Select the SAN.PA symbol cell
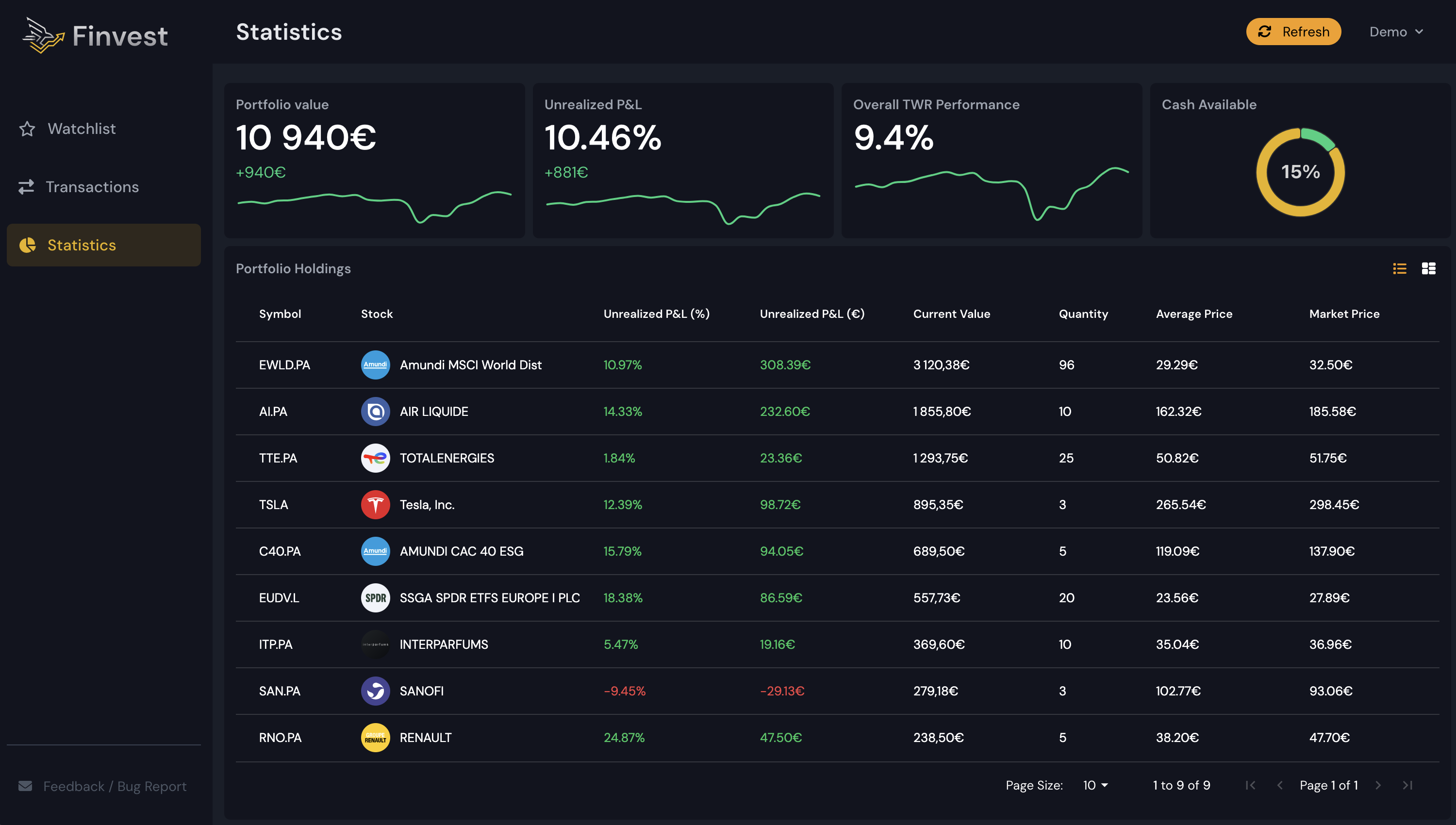 tap(280, 691)
